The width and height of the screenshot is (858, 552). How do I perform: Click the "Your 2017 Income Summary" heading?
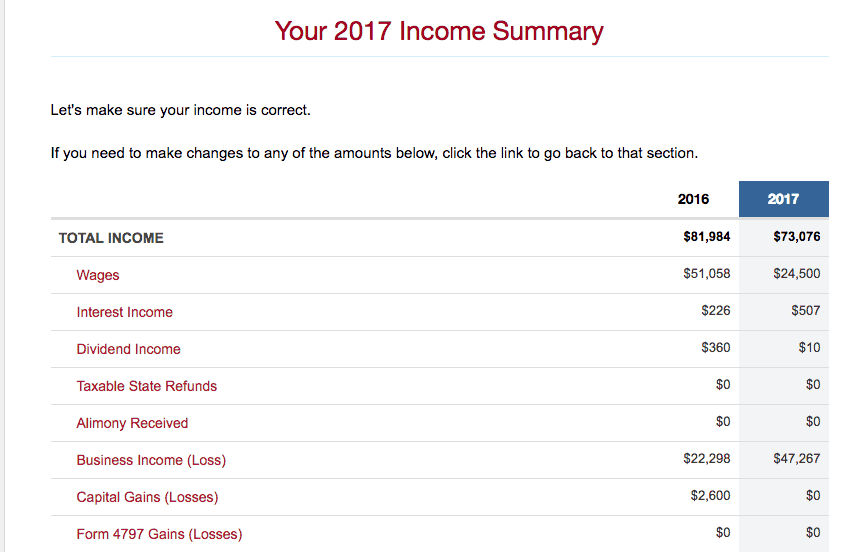(439, 31)
